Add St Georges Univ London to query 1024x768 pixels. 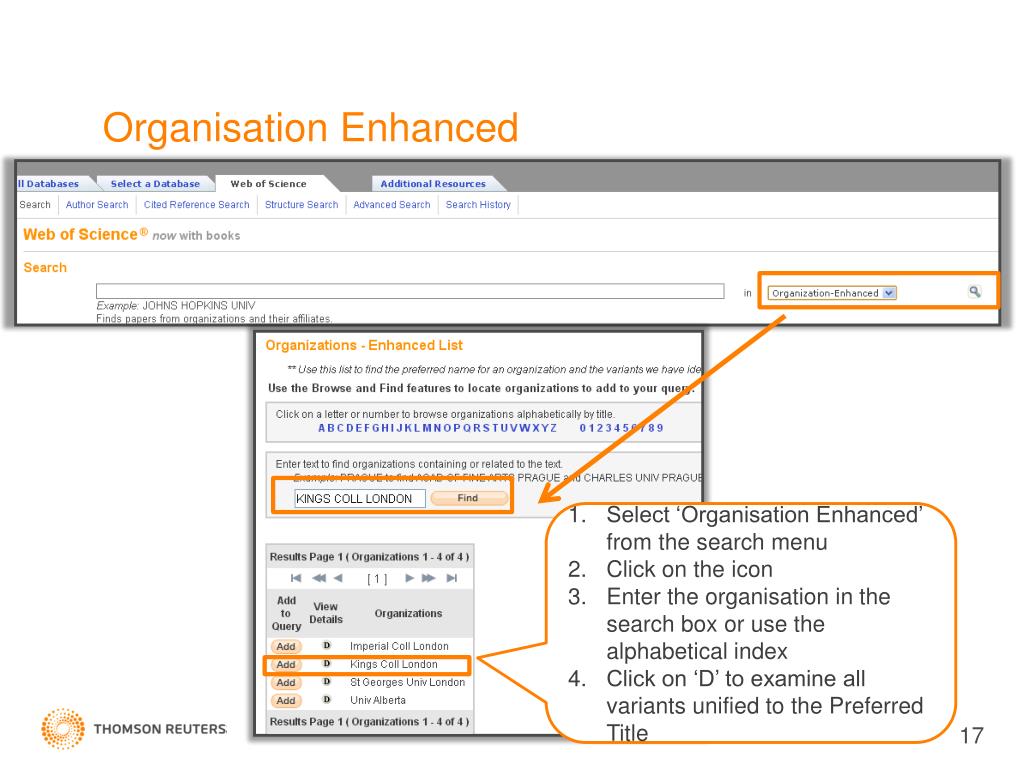point(286,682)
